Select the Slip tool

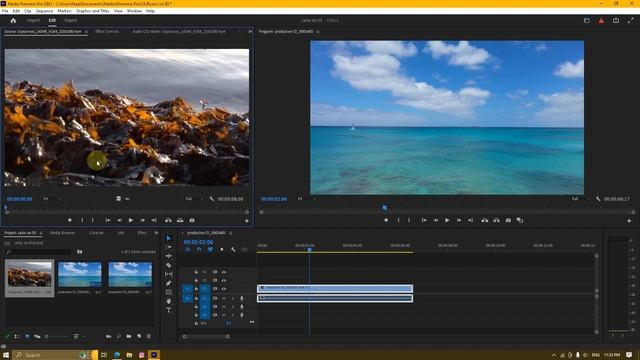[x=169, y=274]
